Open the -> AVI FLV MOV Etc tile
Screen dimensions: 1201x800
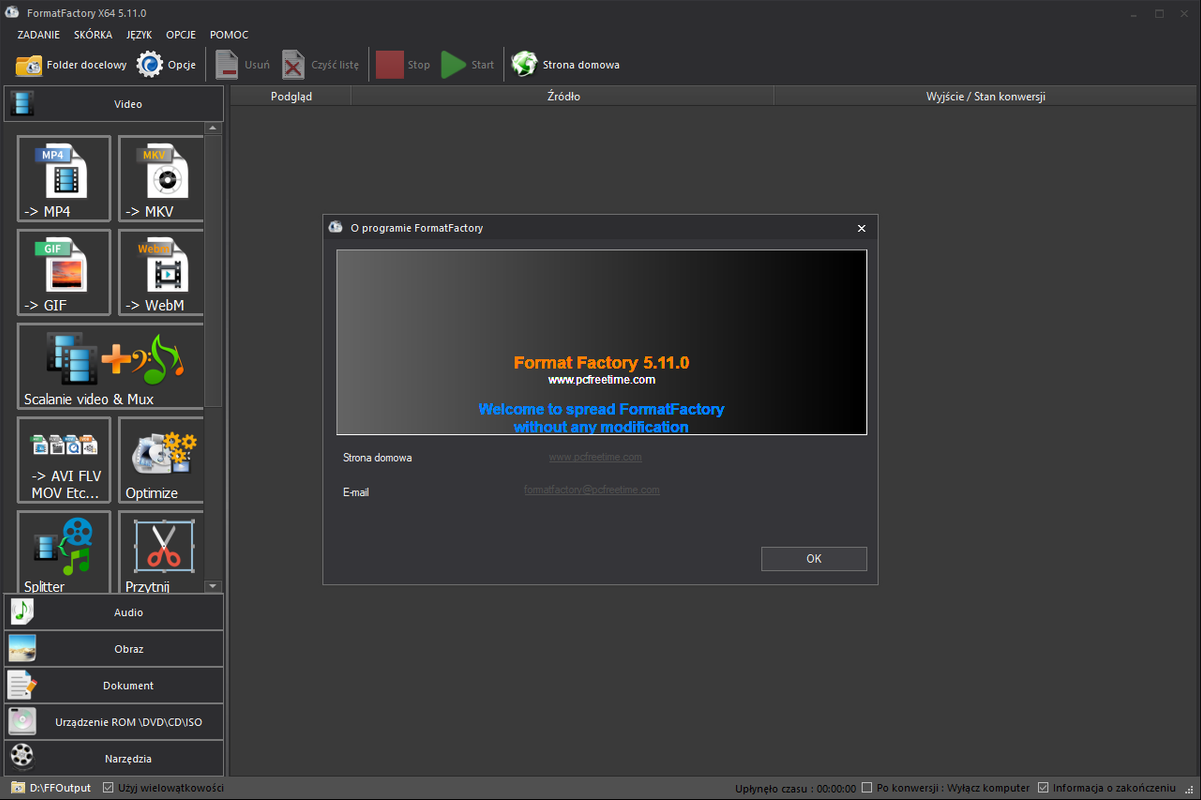(x=64, y=460)
